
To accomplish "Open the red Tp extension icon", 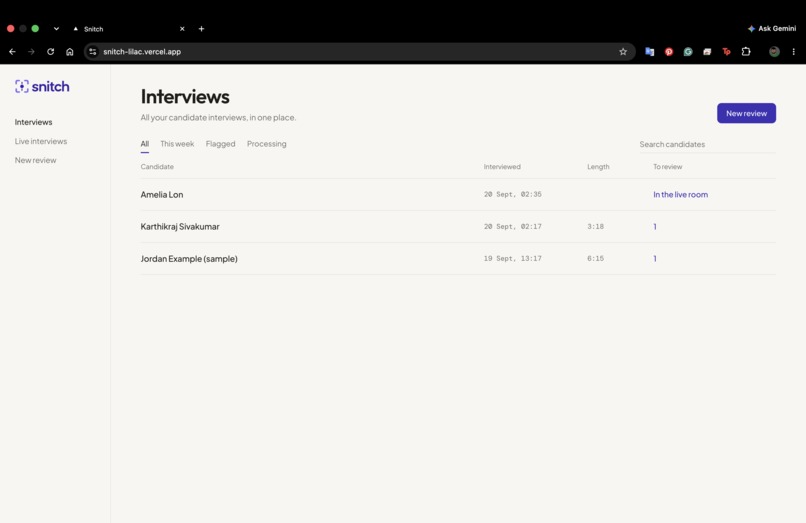I will pos(726,51).
